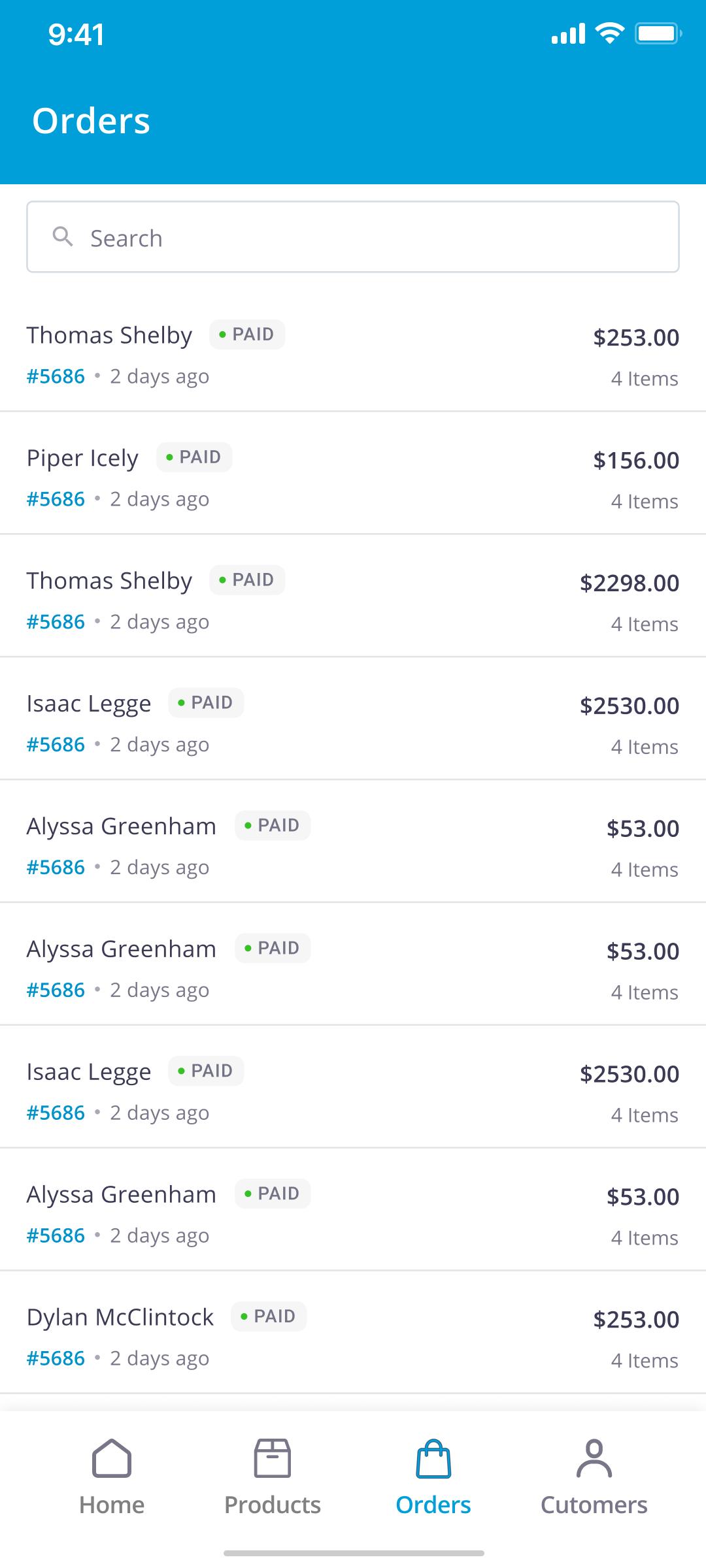Tap order number under Dylan McClintock
The width and height of the screenshot is (706, 1568).
point(56,1359)
